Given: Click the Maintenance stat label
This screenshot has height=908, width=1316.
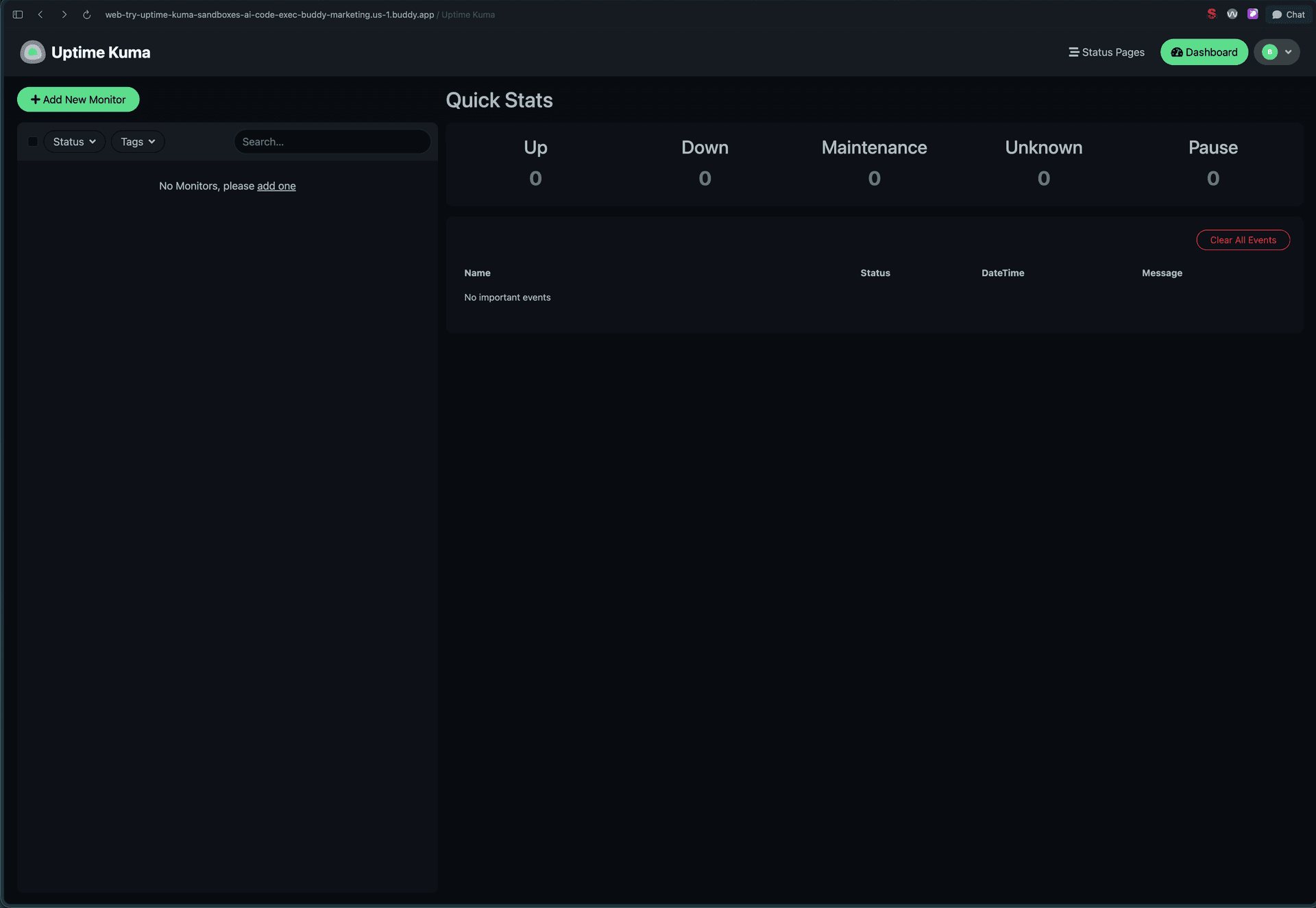Looking at the screenshot, I should click(874, 147).
